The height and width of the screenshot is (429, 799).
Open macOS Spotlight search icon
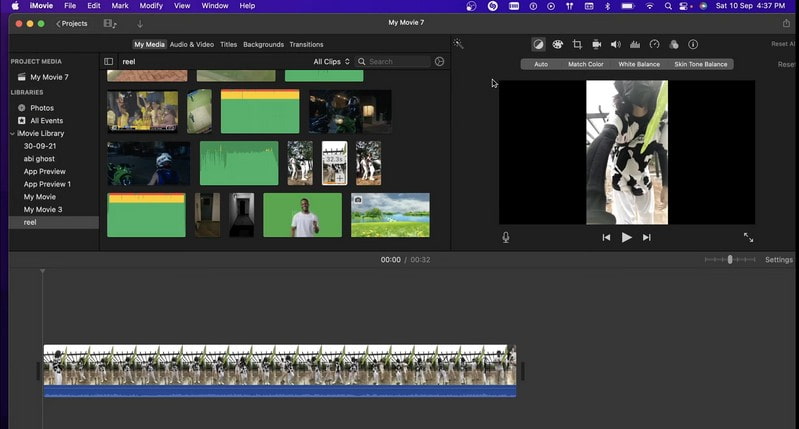668,6
